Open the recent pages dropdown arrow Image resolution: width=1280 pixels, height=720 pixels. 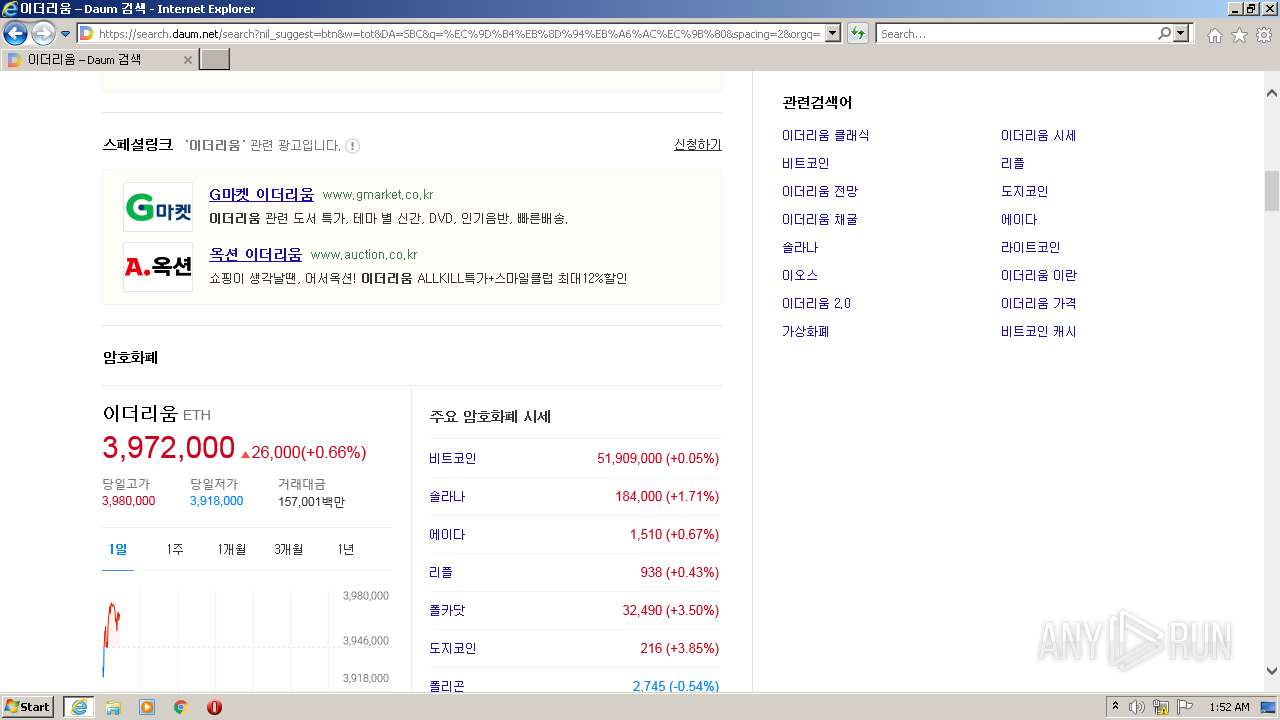(65, 34)
